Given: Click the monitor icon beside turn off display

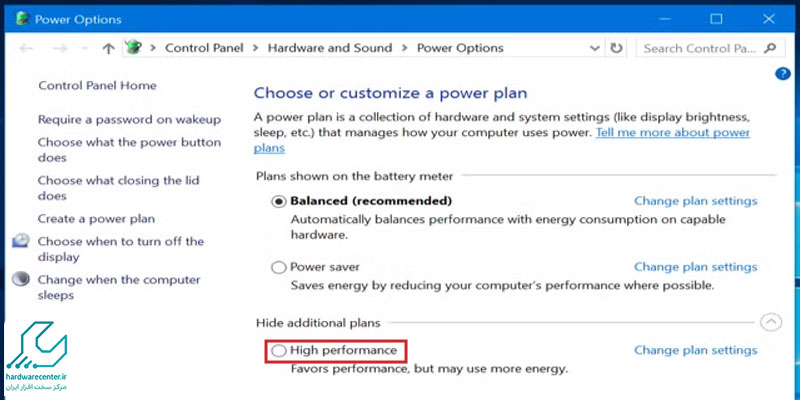Looking at the screenshot, I should point(21,241).
